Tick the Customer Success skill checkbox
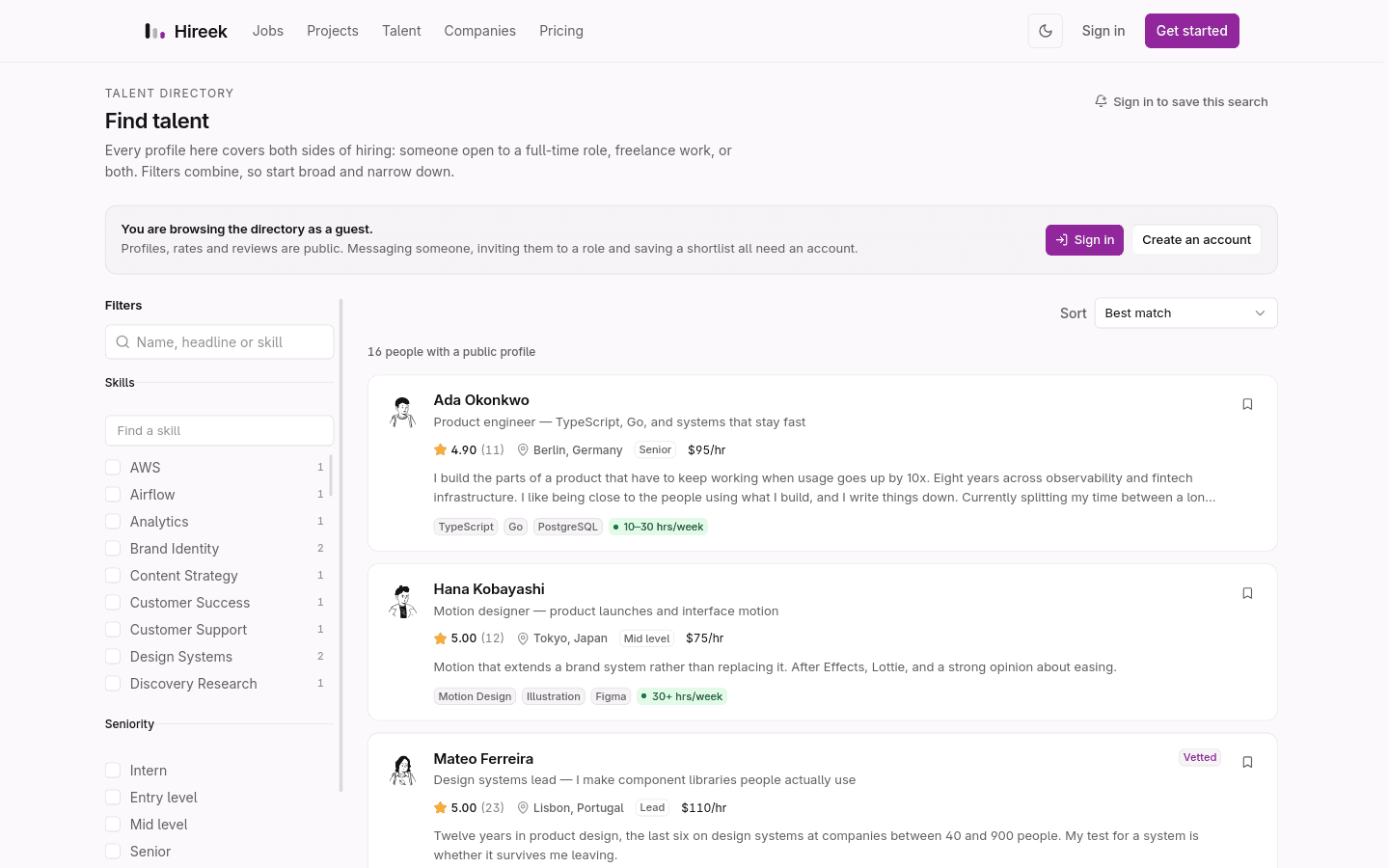The height and width of the screenshot is (868, 1389). [x=113, y=603]
